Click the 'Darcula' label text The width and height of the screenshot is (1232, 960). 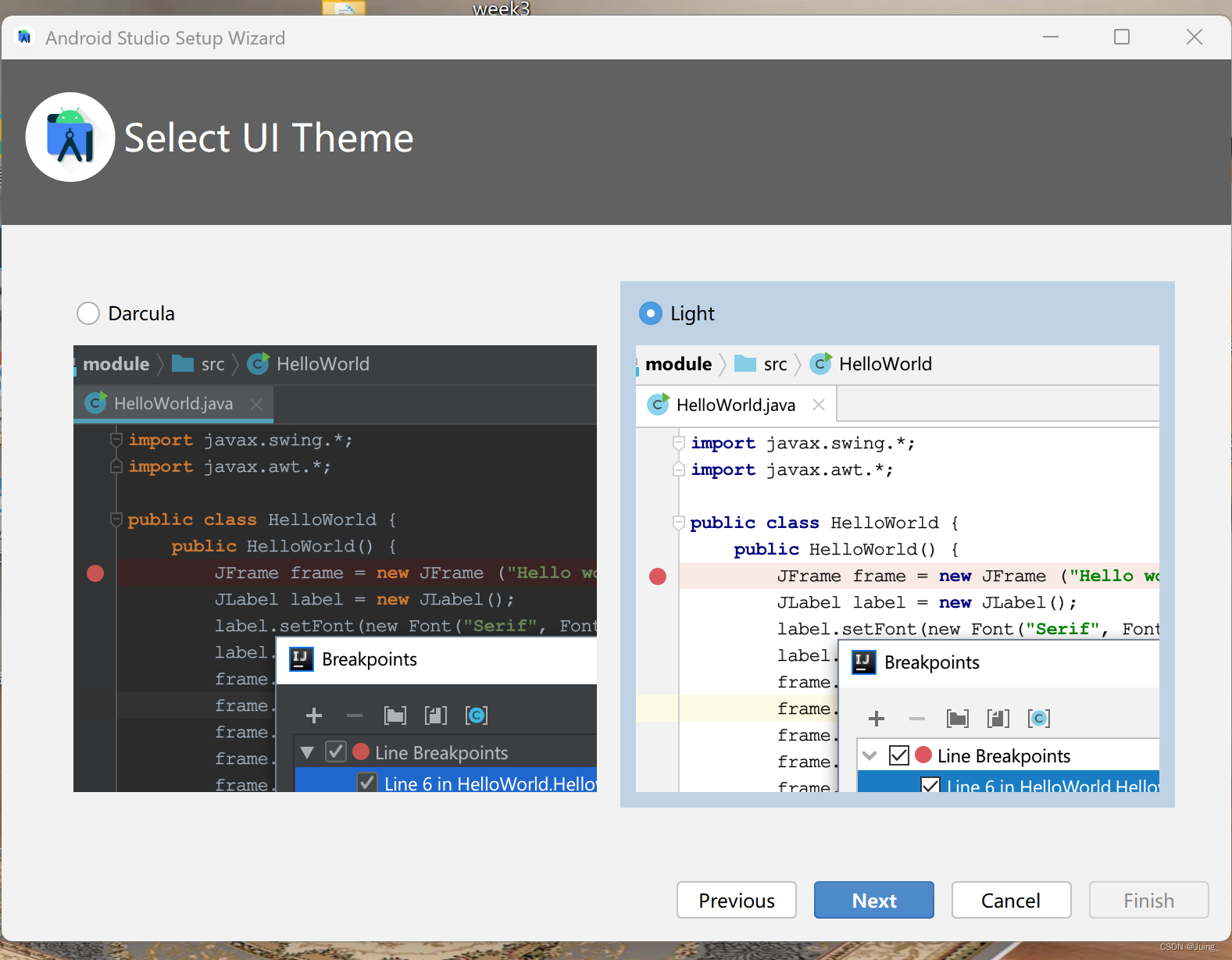coord(141,314)
